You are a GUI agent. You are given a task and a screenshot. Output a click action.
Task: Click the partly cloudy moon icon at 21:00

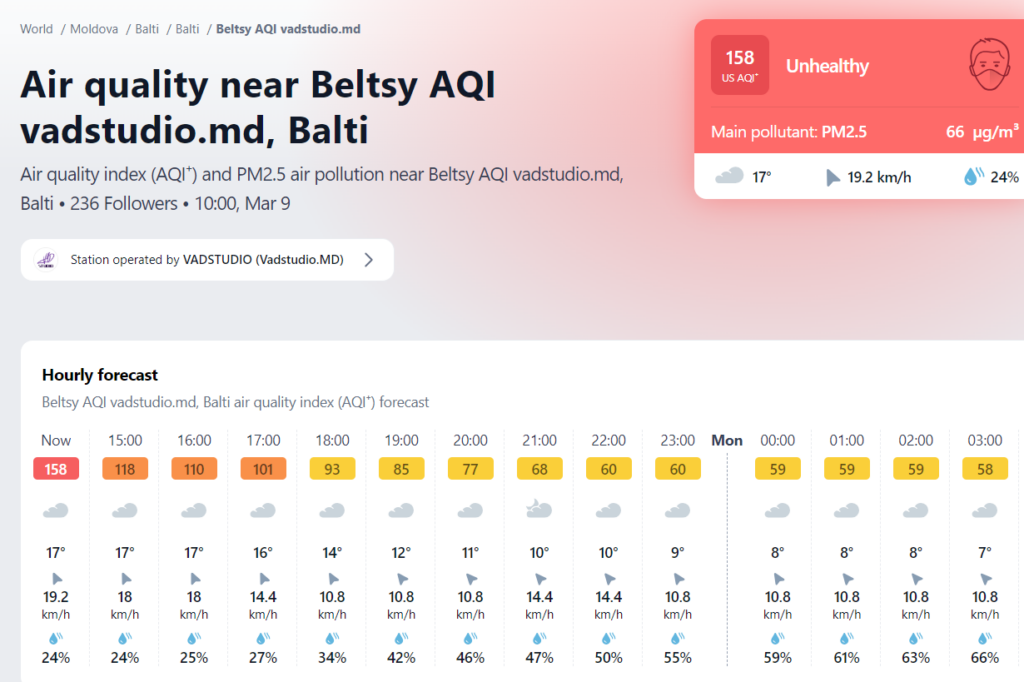[539, 509]
